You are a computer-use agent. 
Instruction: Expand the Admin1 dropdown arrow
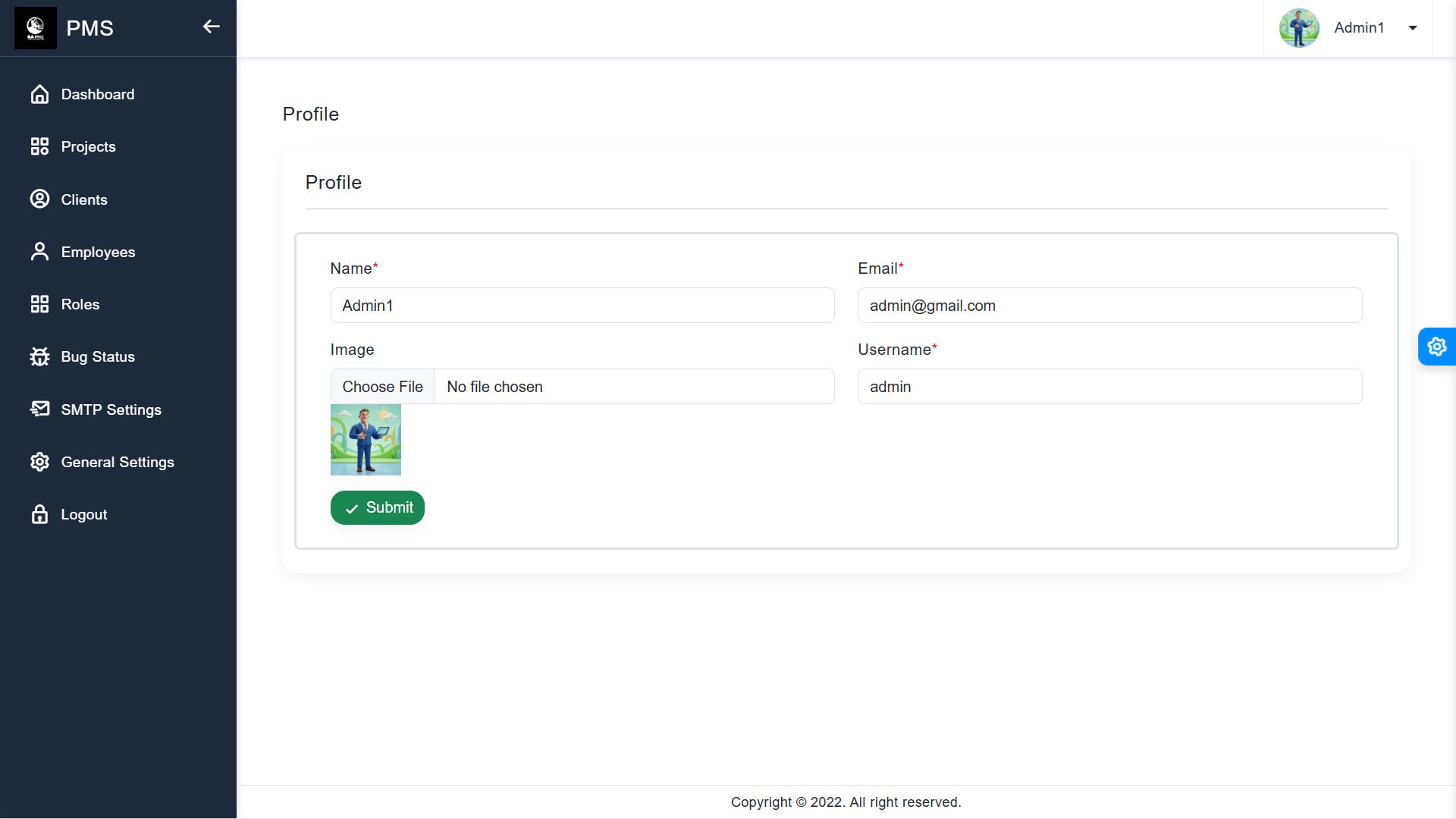point(1413,28)
